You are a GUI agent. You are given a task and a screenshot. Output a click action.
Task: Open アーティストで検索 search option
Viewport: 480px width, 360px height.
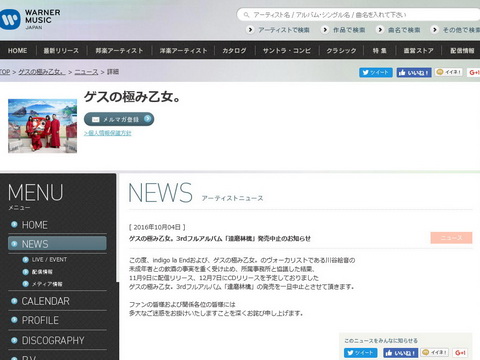284,30
